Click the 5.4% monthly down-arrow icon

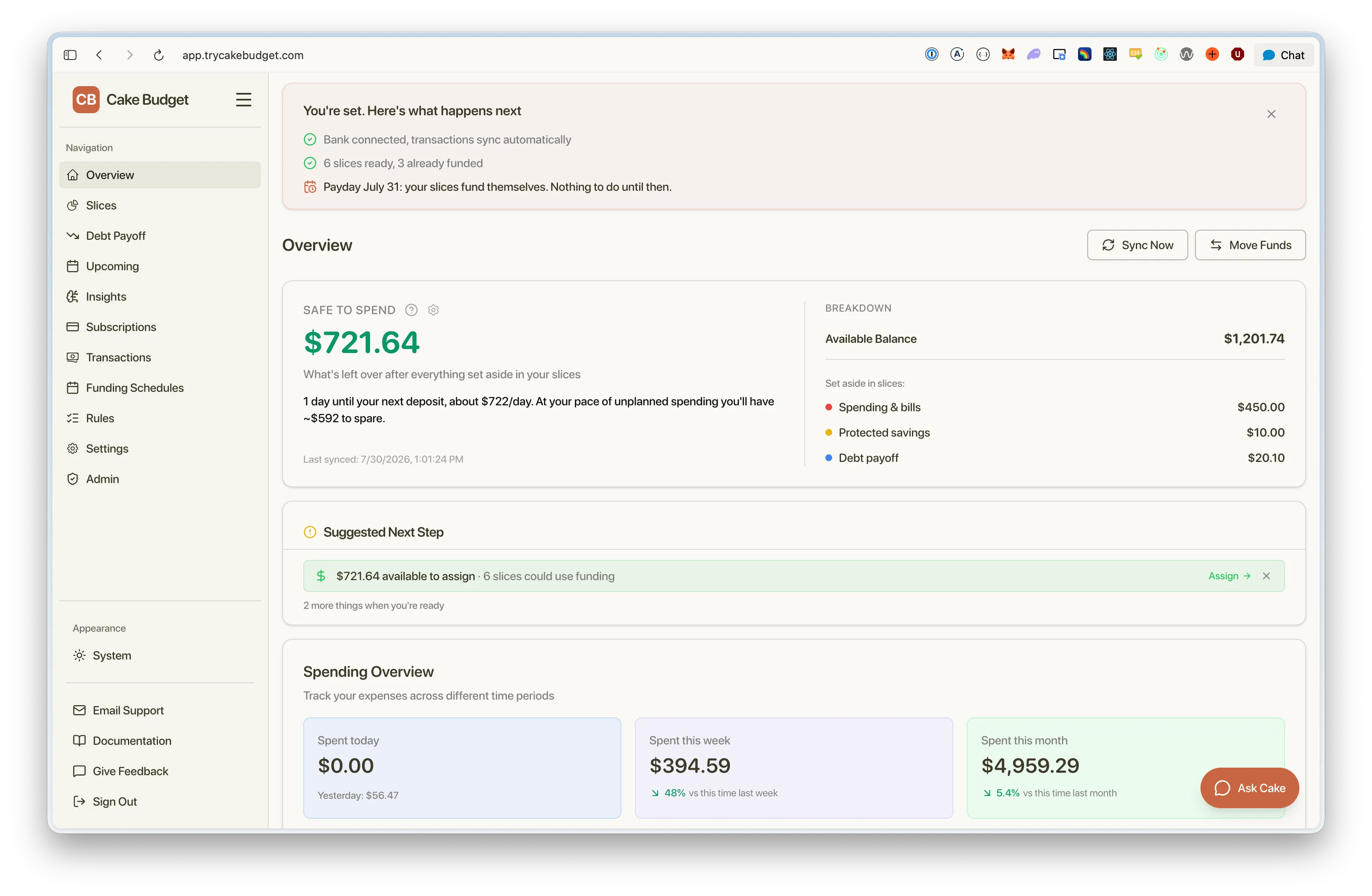point(987,793)
